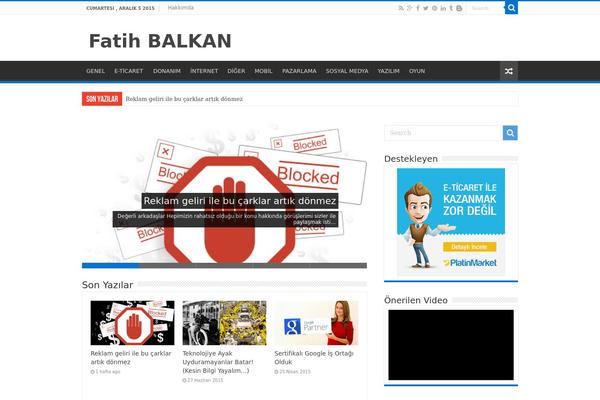Open the Twitter social icon
Viewport: 600px width, 400px height.
426,8
